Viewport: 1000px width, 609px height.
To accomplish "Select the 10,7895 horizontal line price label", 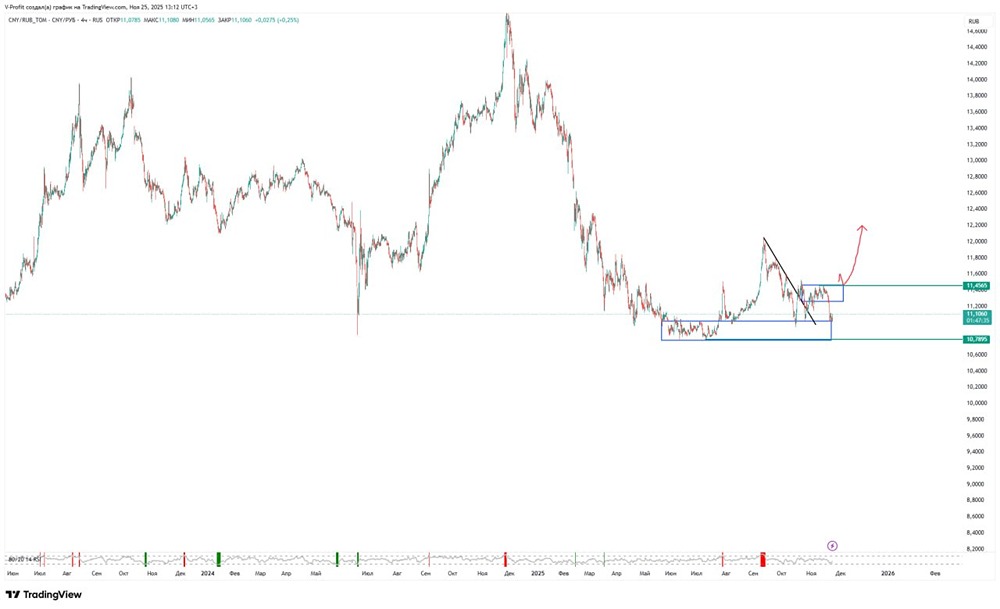I will 976,339.
